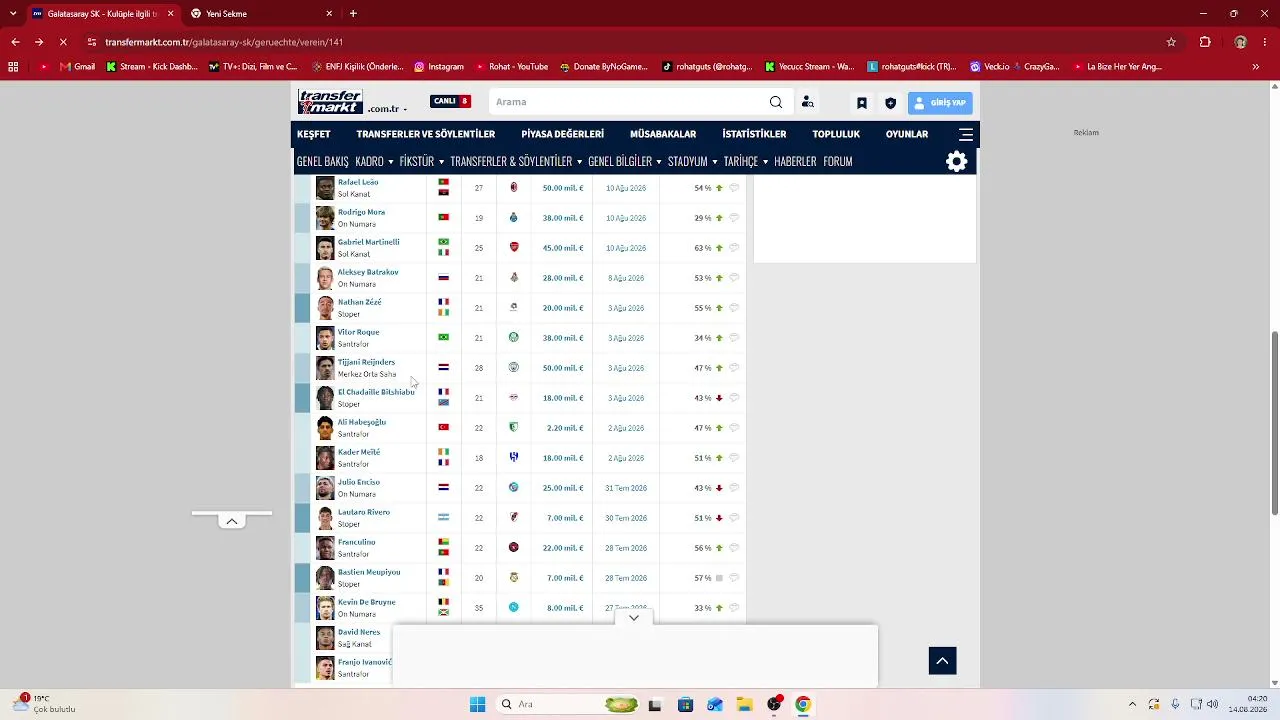
Task: Open the comment bubble in Vitor Roque's row
Action: point(734,338)
